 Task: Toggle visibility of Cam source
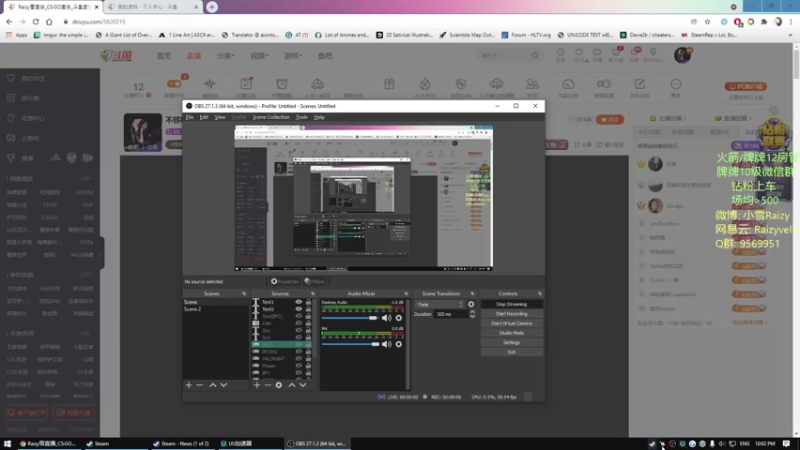298,323
